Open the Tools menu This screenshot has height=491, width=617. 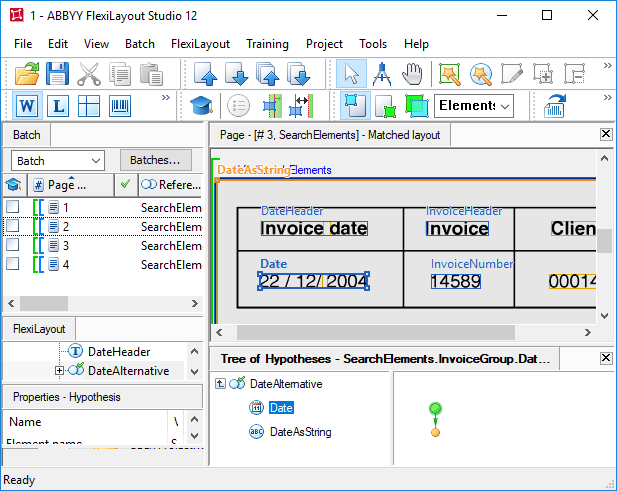click(x=373, y=44)
